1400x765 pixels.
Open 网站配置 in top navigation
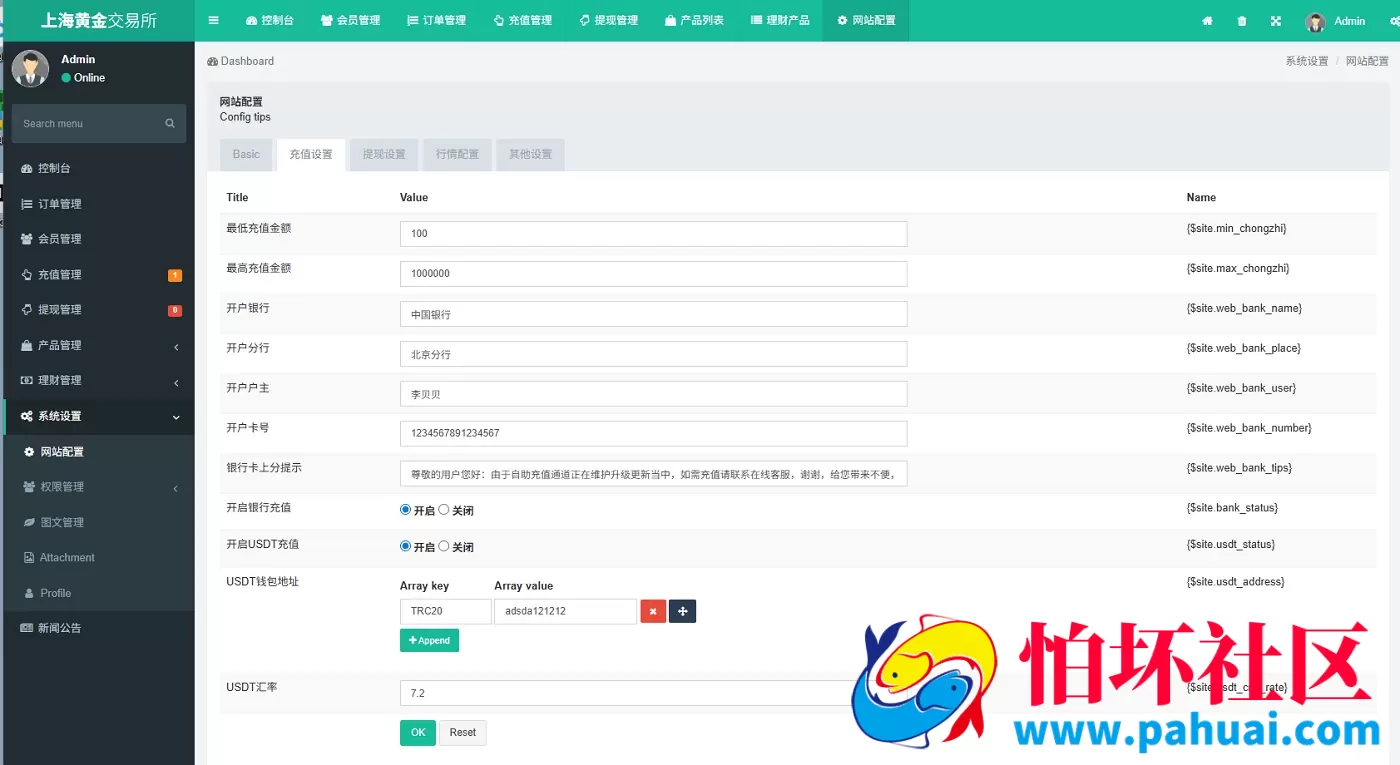click(866, 21)
